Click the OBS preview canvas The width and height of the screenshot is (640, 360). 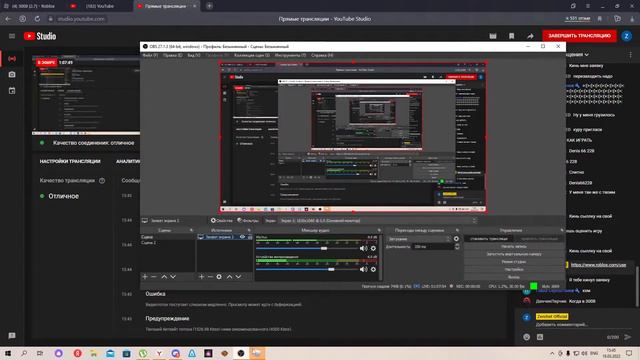click(x=353, y=137)
